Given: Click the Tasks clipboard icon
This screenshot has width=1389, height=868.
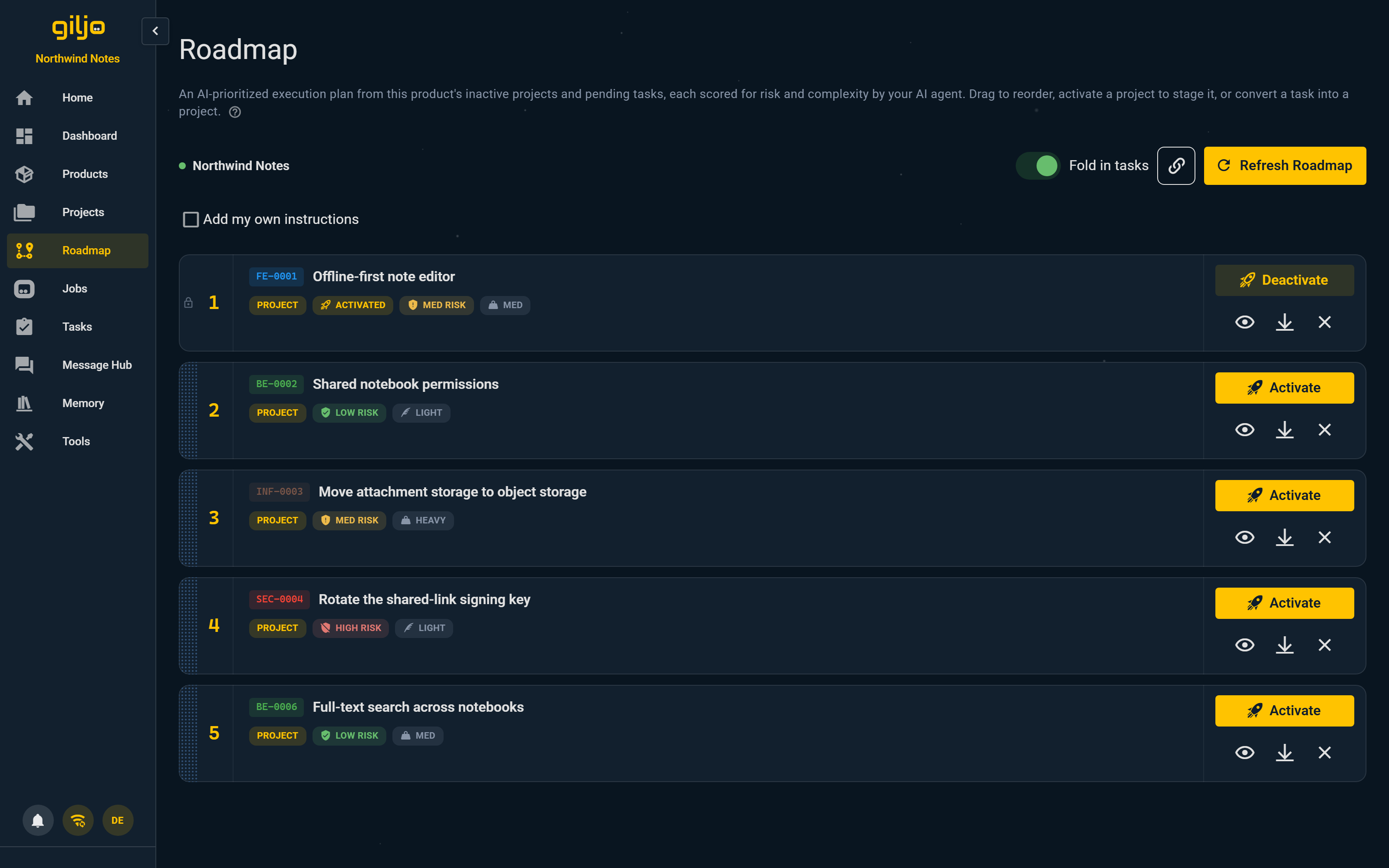Looking at the screenshot, I should click(24, 327).
